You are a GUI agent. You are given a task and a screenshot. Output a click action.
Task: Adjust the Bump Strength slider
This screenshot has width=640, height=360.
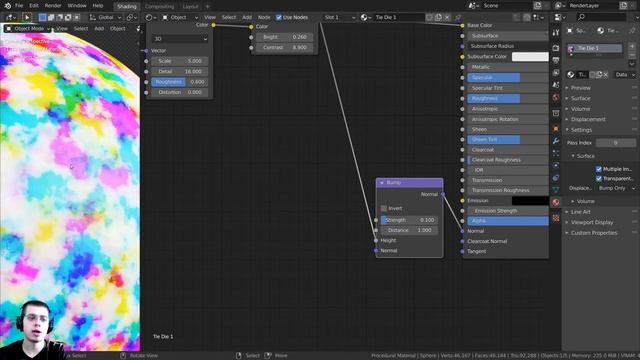point(409,220)
